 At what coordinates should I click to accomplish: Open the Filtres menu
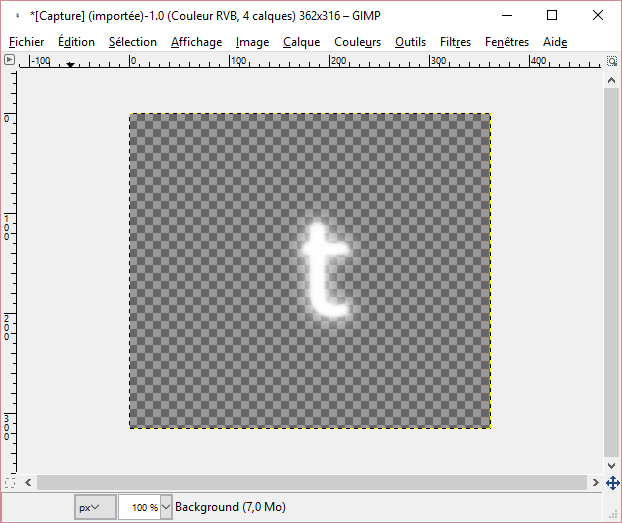[x=455, y=42]
